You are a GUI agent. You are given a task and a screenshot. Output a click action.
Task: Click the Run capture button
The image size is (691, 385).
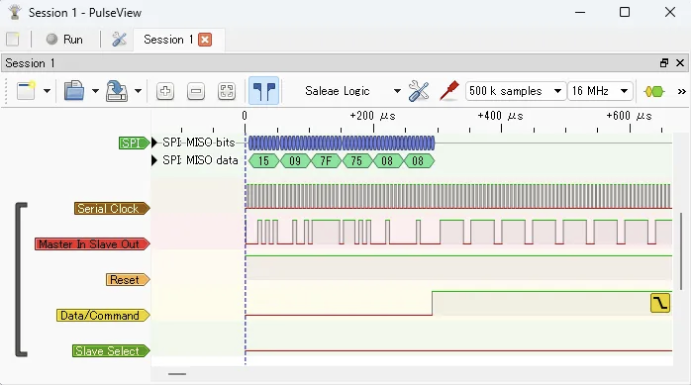[x=64, y=40]
